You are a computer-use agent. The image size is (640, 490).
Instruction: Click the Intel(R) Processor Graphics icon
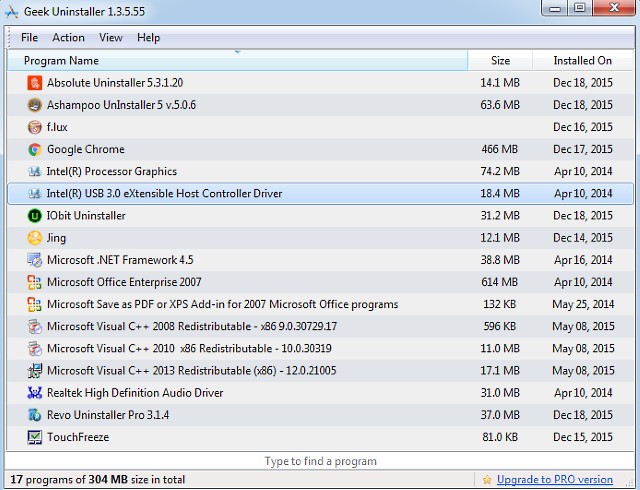click(35, 172)
